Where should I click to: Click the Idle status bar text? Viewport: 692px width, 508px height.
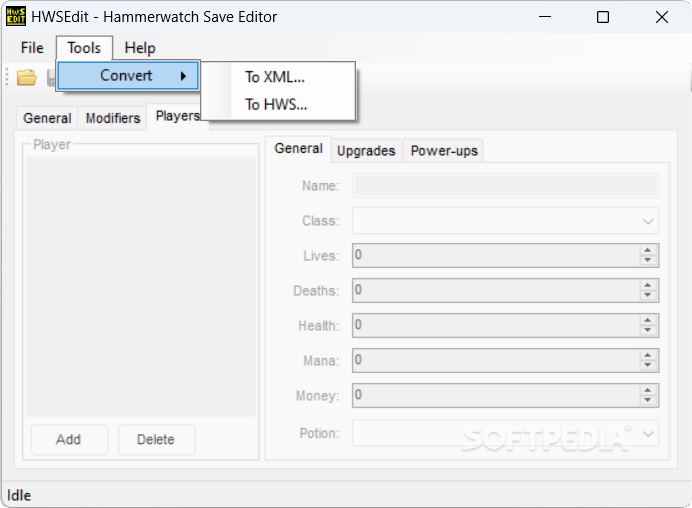[x=19, y=495]
